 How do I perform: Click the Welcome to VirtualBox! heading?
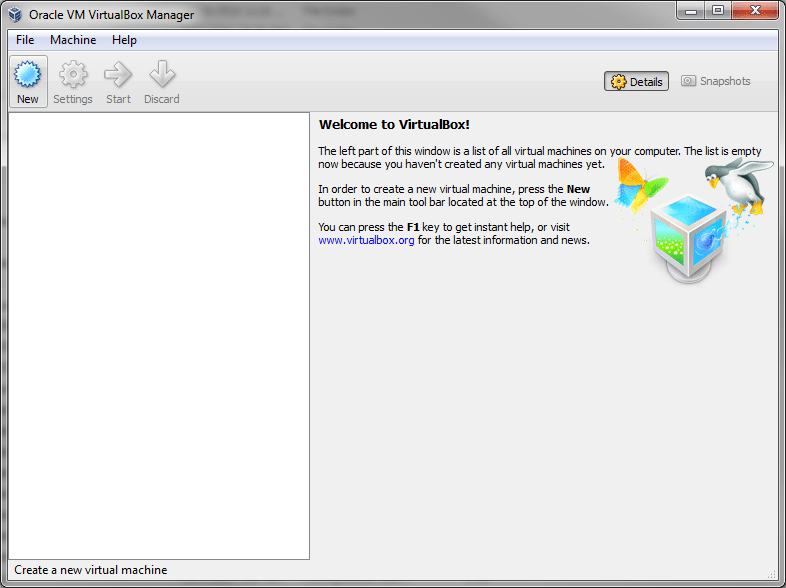395,124
